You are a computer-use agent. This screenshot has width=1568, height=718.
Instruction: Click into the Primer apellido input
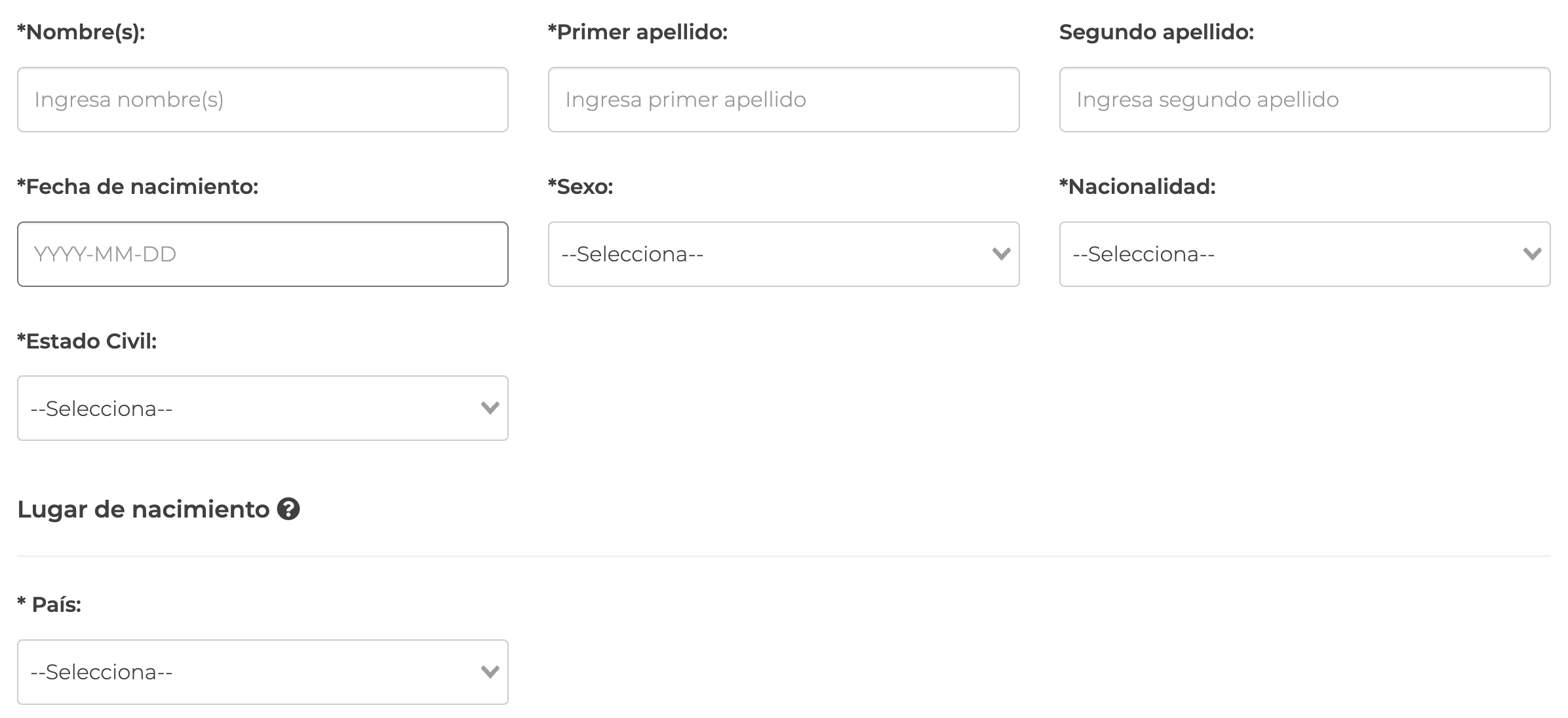coord(783,100)
